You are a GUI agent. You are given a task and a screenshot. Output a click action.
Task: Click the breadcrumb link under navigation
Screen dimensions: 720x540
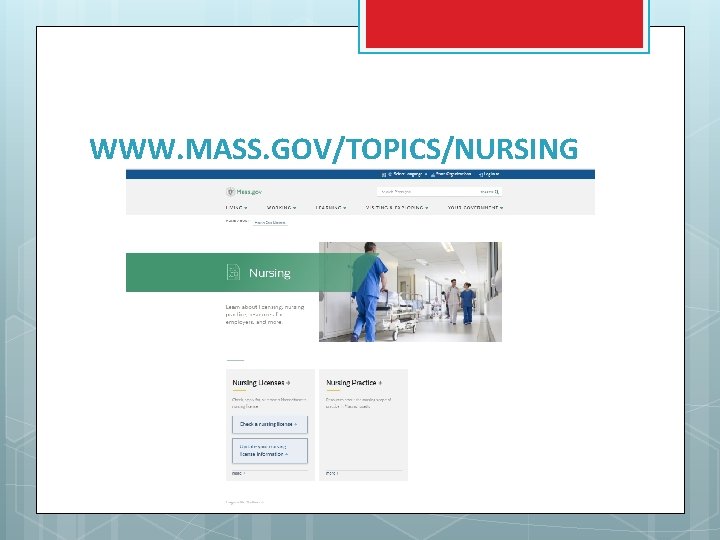coord(270,223)
